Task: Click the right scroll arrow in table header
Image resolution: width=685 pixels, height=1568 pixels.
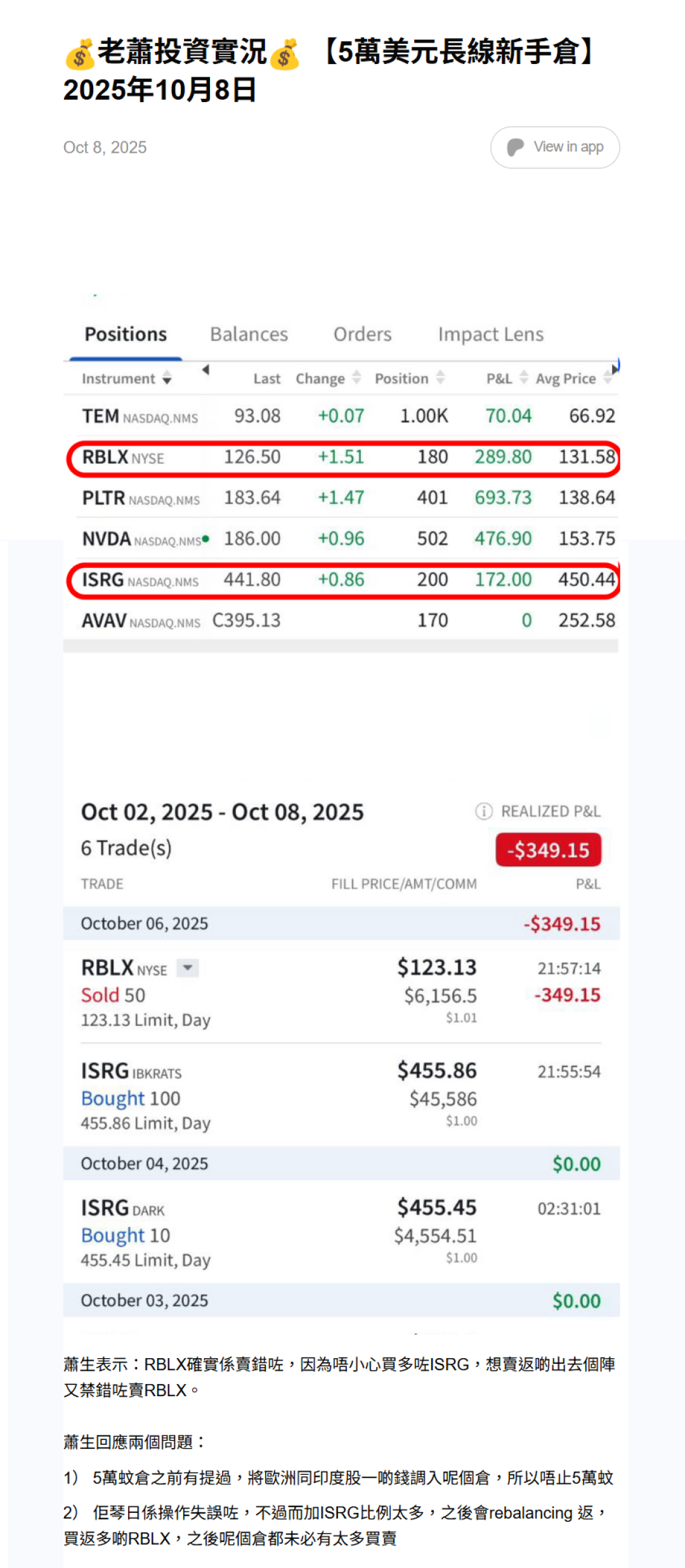Action: coord(614,368)
